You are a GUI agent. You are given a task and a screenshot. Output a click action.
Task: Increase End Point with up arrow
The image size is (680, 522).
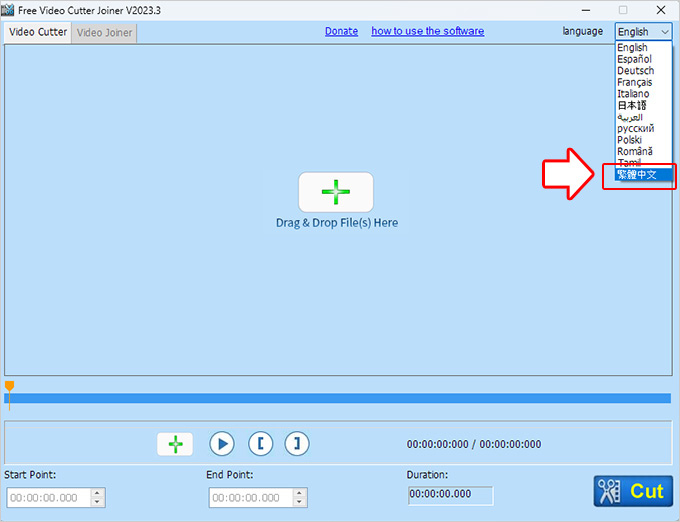click(299, 493)
